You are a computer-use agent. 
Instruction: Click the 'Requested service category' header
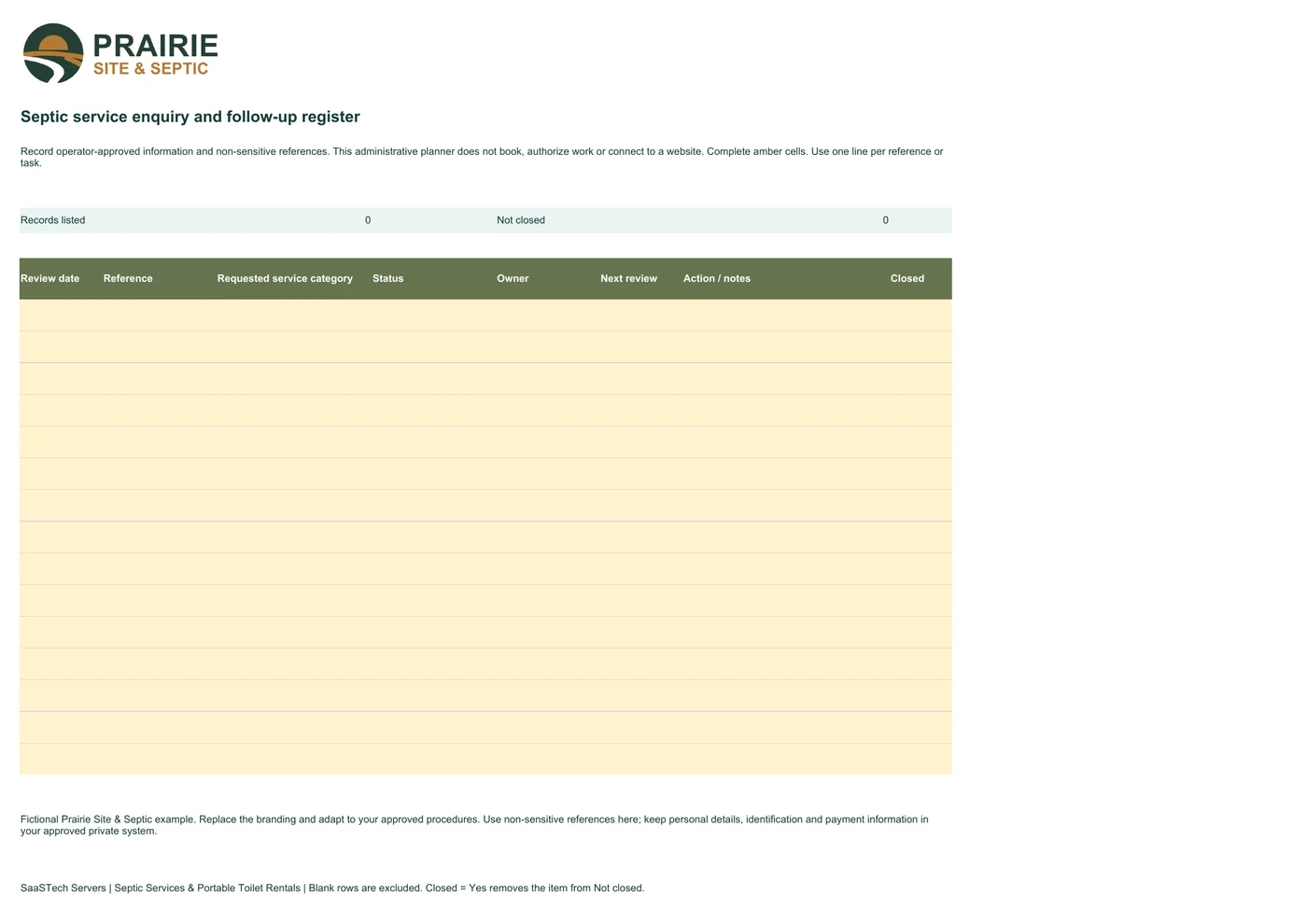click(x=285, y=278)
